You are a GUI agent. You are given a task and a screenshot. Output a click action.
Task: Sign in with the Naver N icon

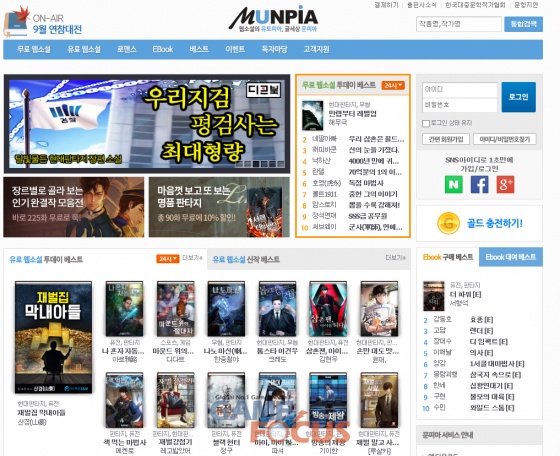454,185
